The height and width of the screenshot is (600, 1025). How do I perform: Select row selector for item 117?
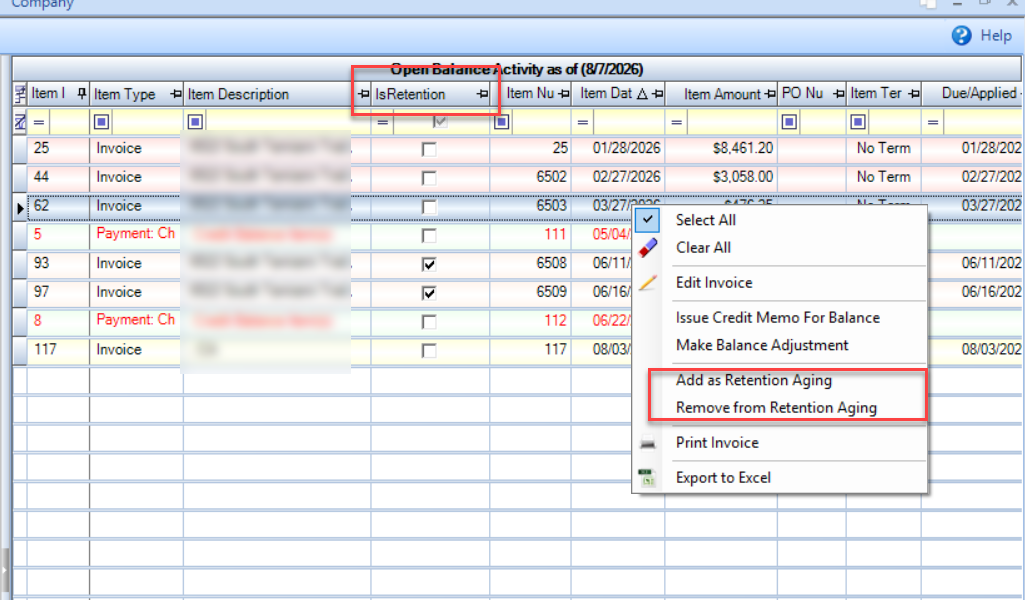coord(20,350)
